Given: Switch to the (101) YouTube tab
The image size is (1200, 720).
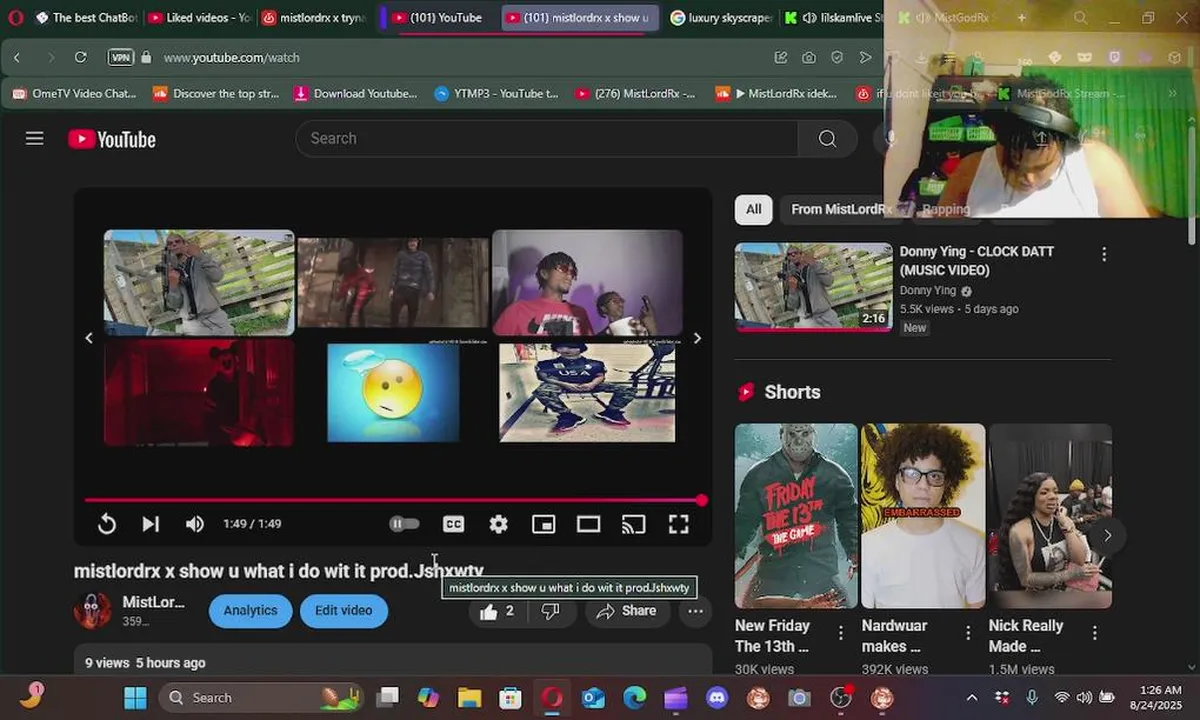Looking at the screenshot, I should click(x=437, y=18).
